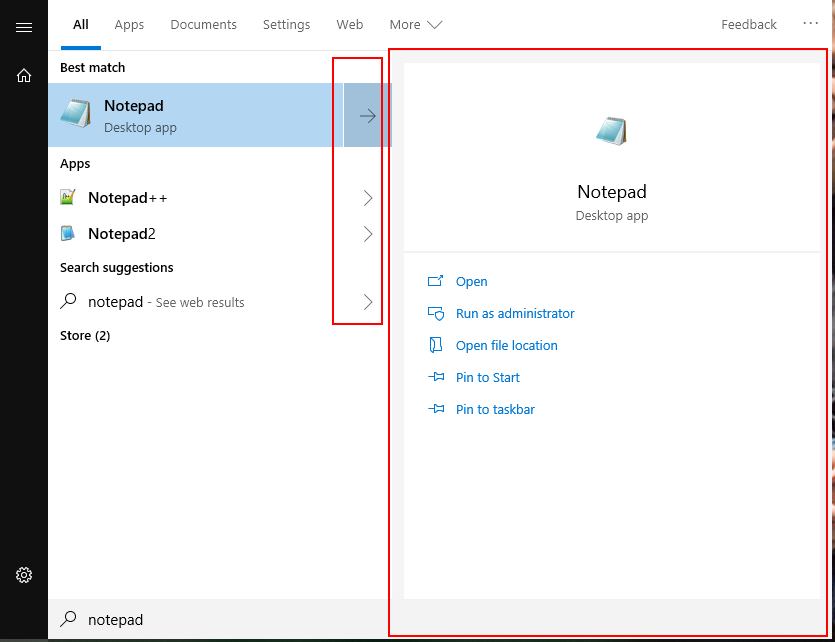The height and width of the screenshot is (642, 835).
Task: Switch to the Documents tab
Action: tap(203, 24)
